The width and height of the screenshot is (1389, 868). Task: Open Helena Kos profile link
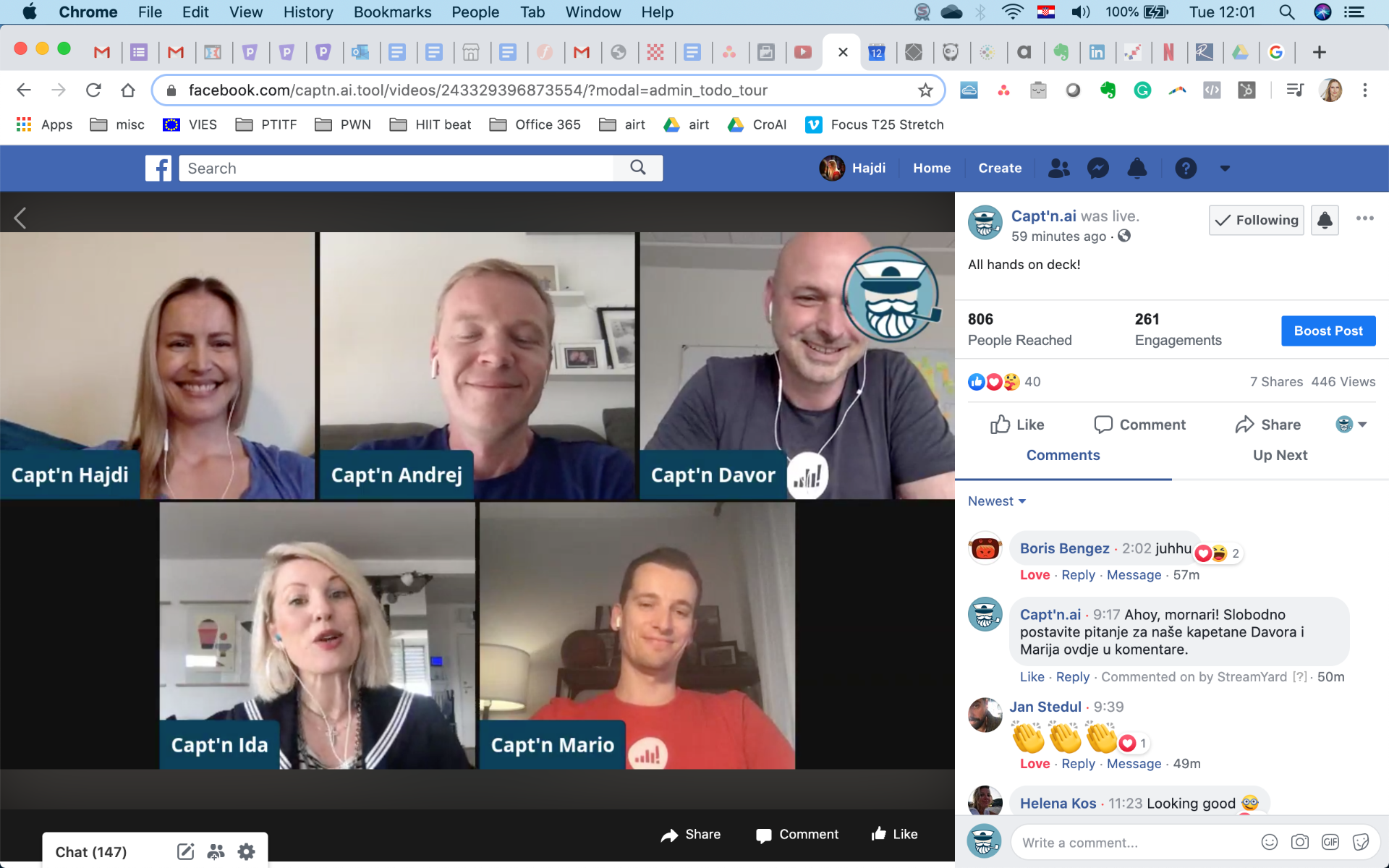(1058, 804)
